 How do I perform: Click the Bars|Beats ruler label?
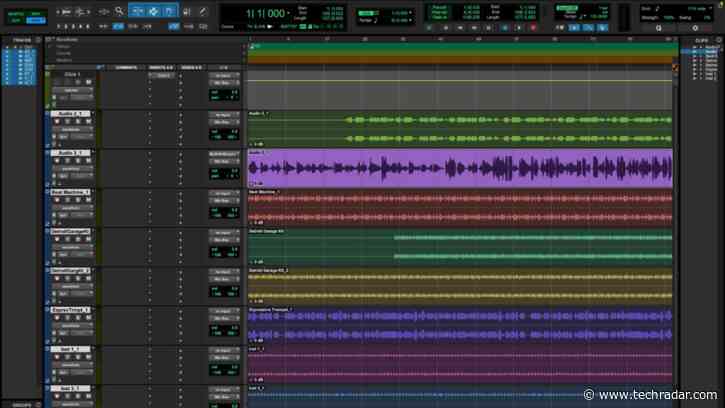pos(67,40)
